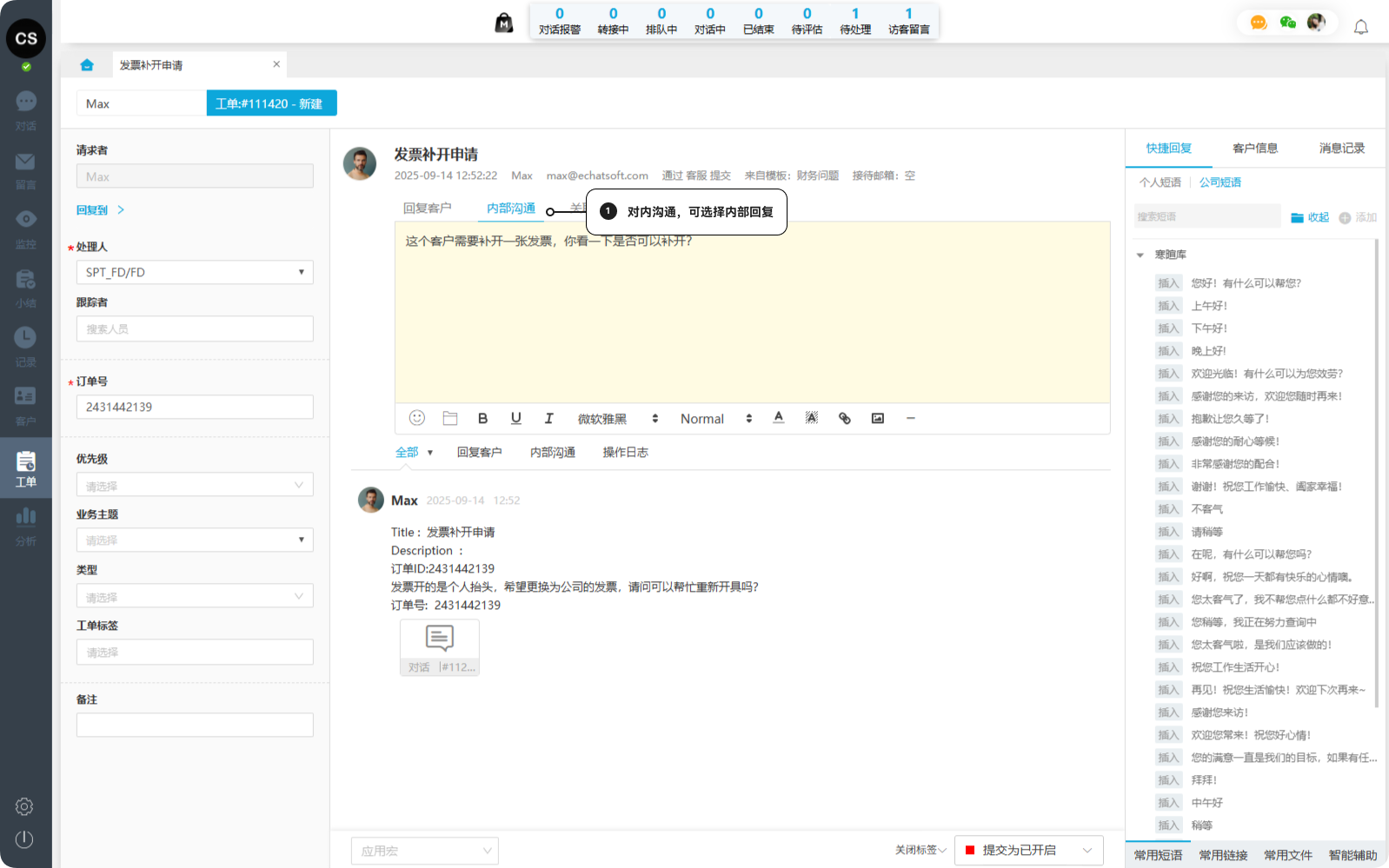Open the 分析 analytics sidebar icon
Viewport: 1389px width, 868px height.
click(x=25, y=526)
